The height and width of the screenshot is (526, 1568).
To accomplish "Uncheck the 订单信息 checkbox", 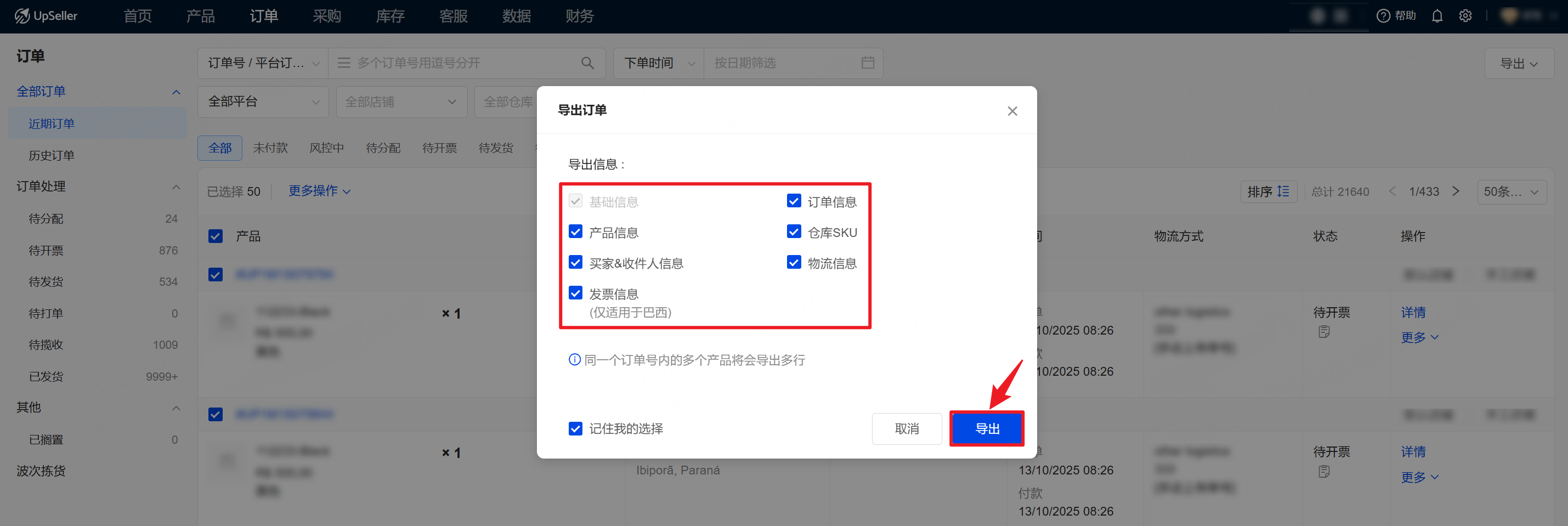I will click(794, 201).
